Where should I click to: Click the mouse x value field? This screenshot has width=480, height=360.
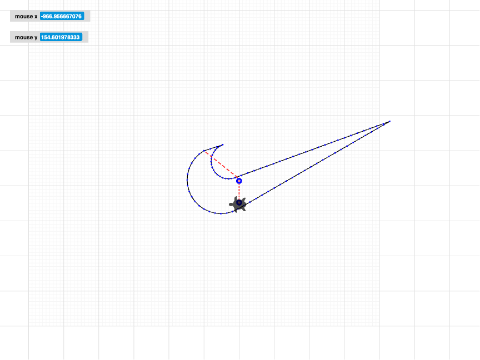coord(62,16)
